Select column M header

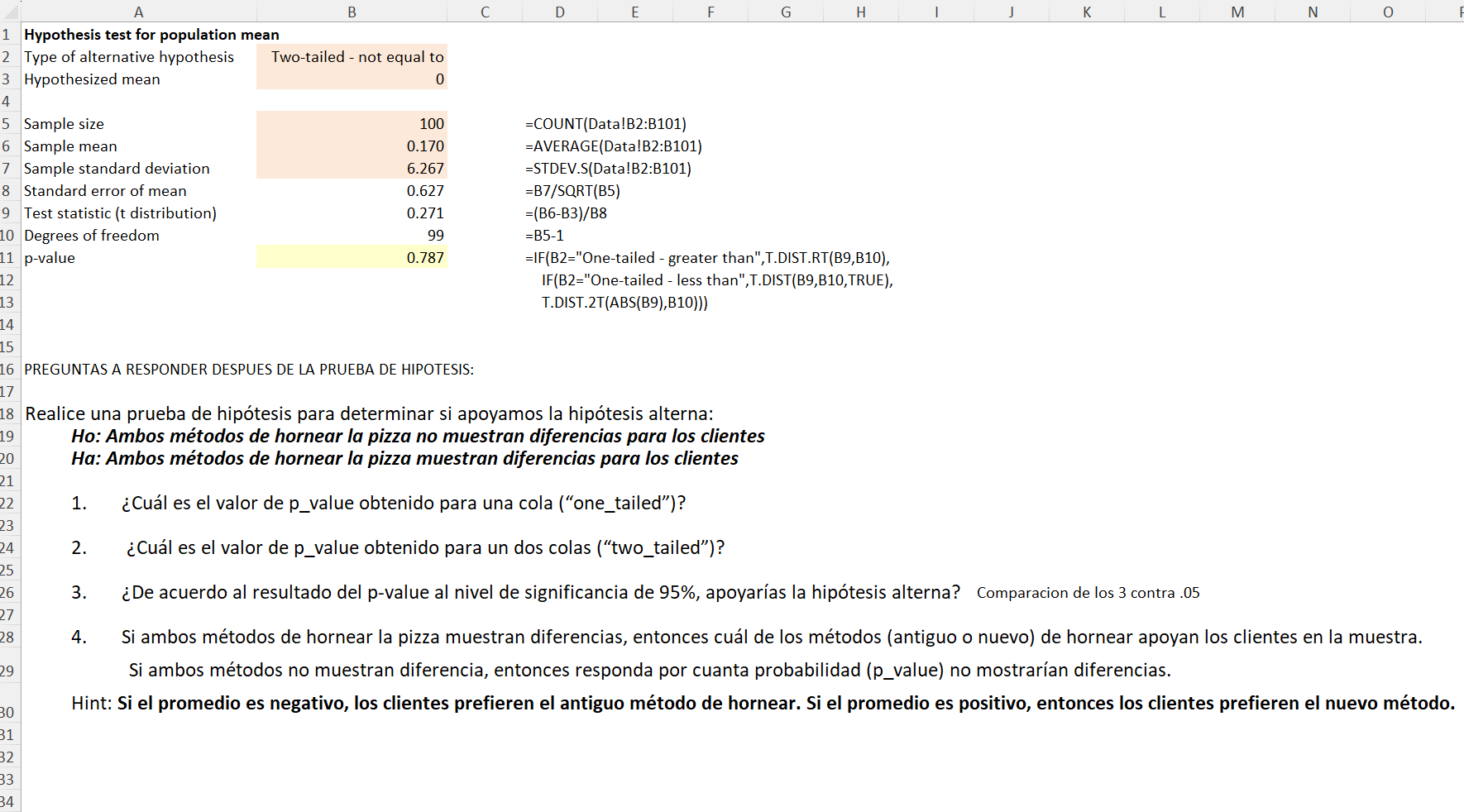(x=1237, y=12)
